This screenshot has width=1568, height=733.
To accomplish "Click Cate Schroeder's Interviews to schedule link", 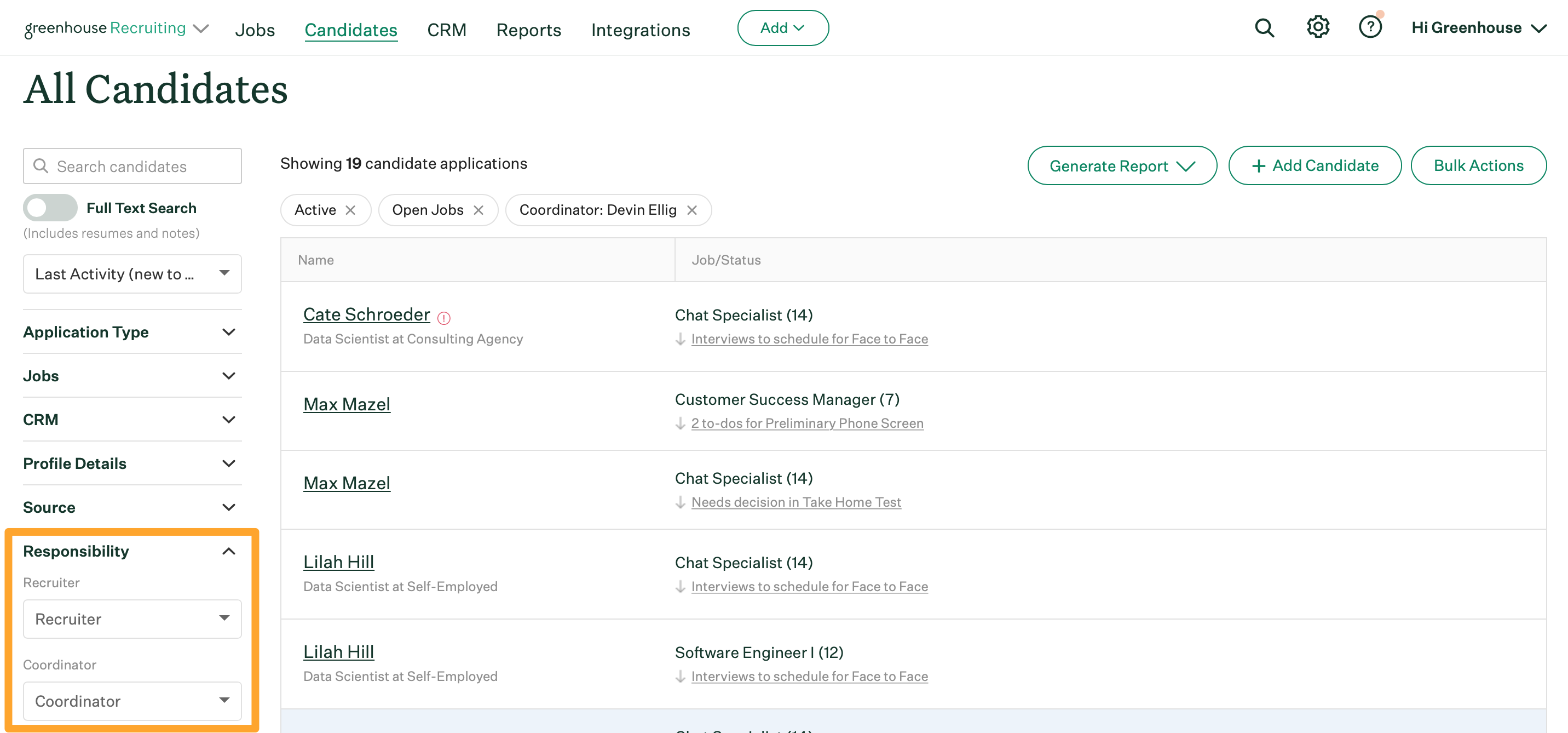I will [810, 339].
